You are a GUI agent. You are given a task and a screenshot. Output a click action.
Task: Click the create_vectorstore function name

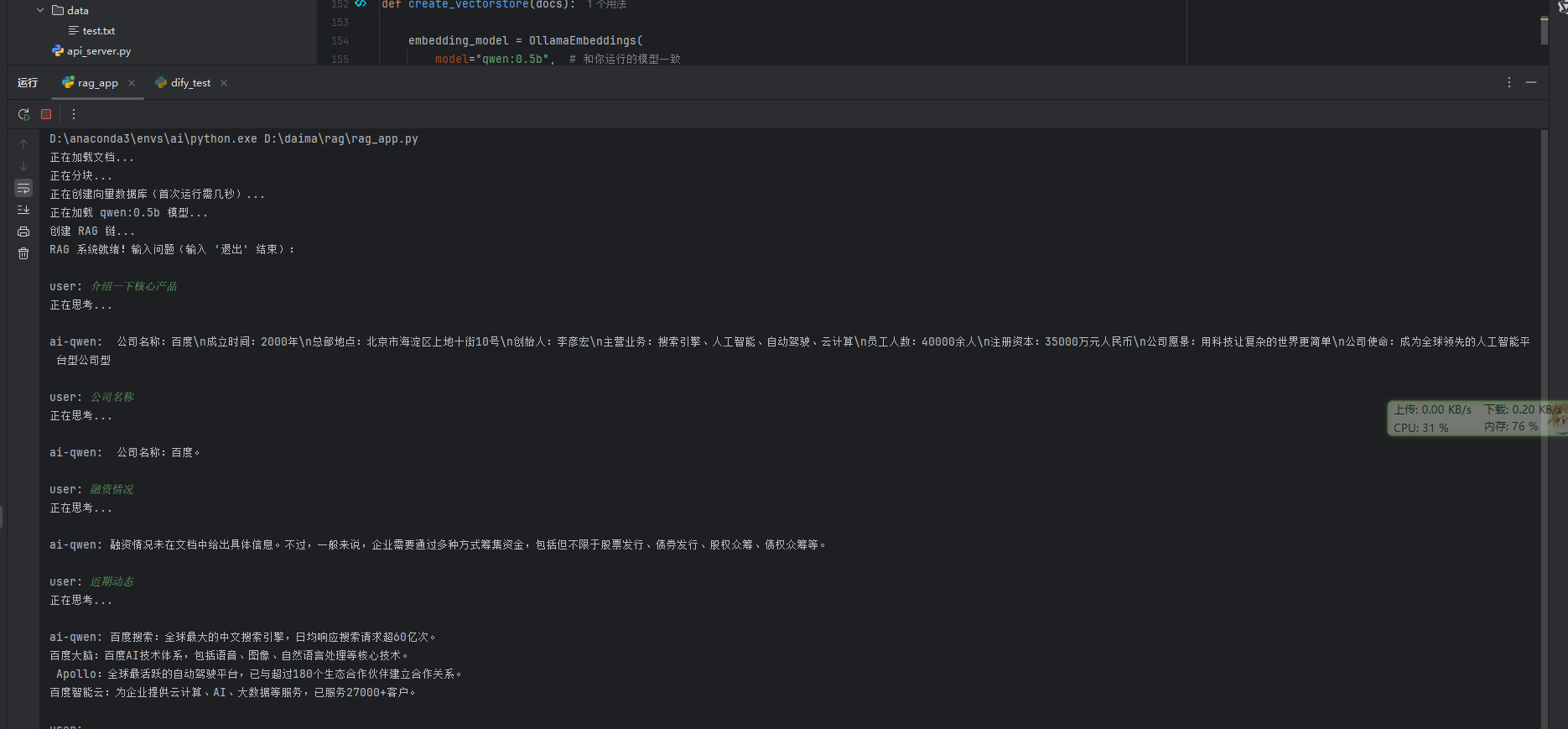[x=469, y=5]
